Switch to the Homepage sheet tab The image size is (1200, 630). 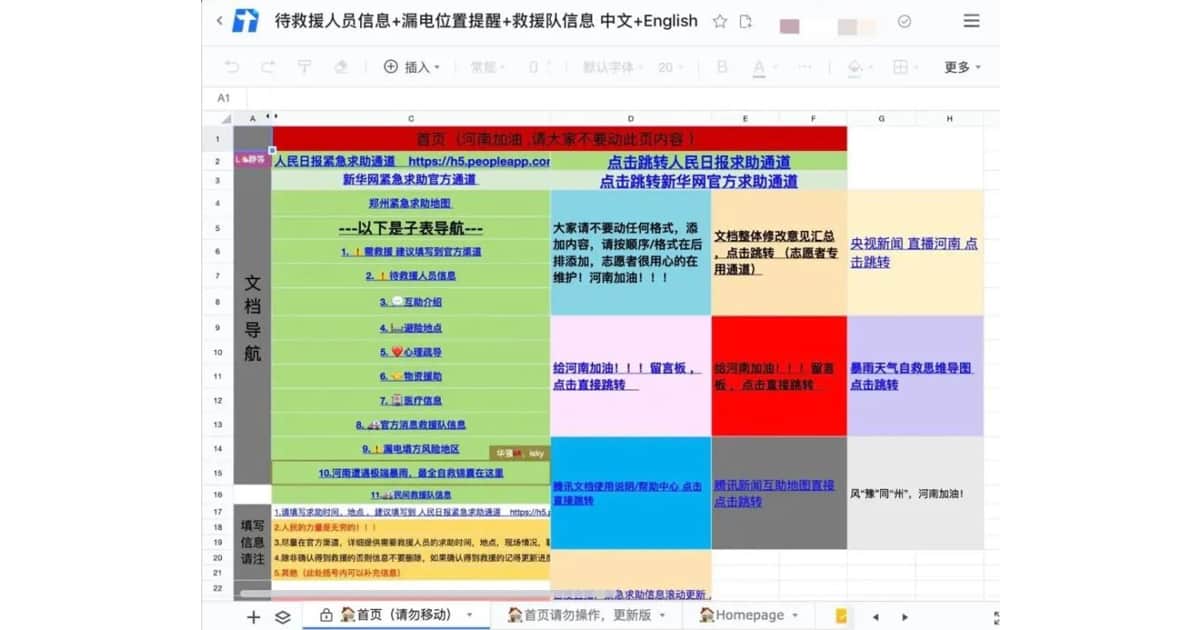748,615
